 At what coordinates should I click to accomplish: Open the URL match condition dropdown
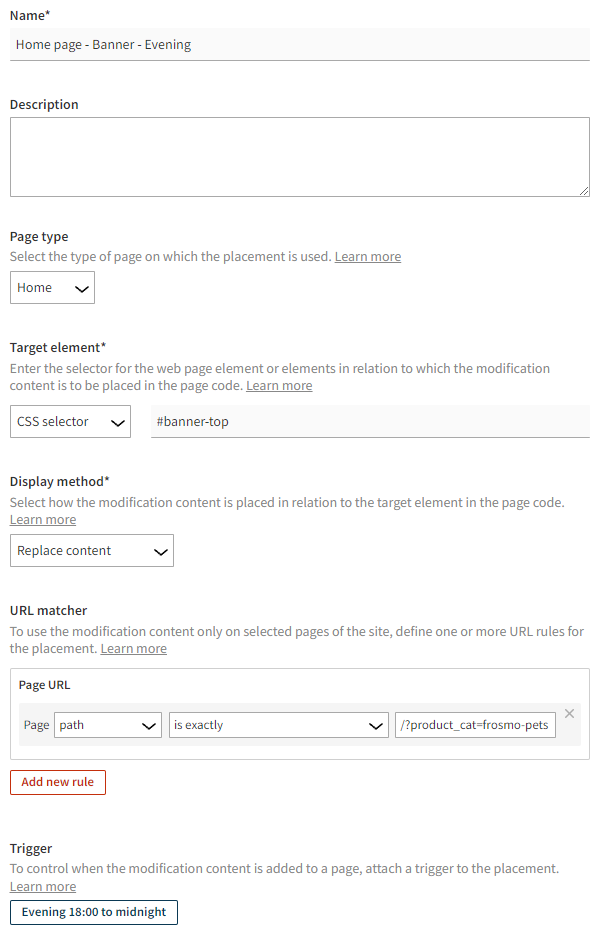pos(278,724)
